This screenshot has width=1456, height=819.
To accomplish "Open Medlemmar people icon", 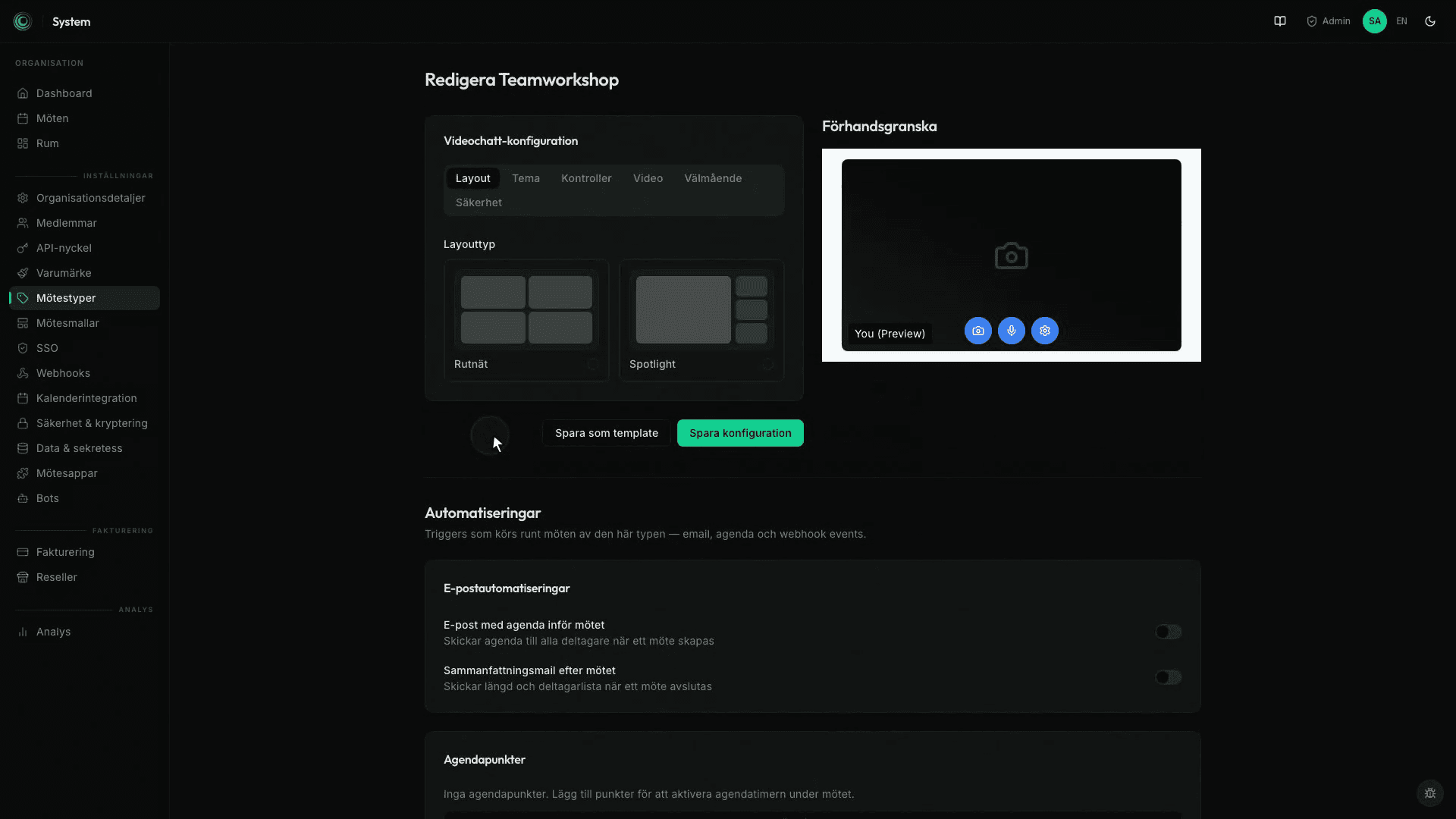I will point(23,223).
